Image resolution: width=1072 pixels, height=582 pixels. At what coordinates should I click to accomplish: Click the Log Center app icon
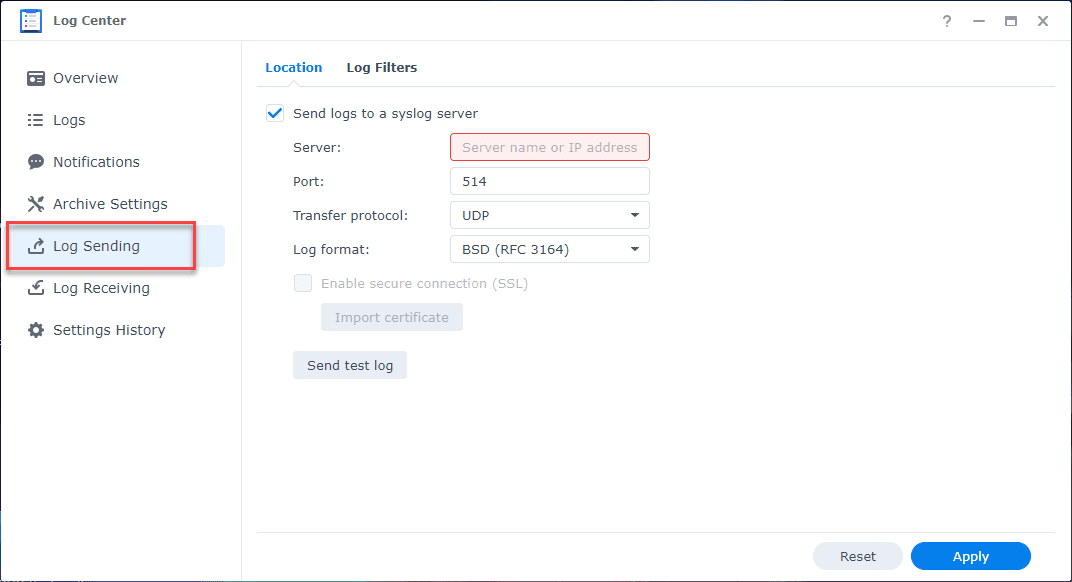(31, 21)
